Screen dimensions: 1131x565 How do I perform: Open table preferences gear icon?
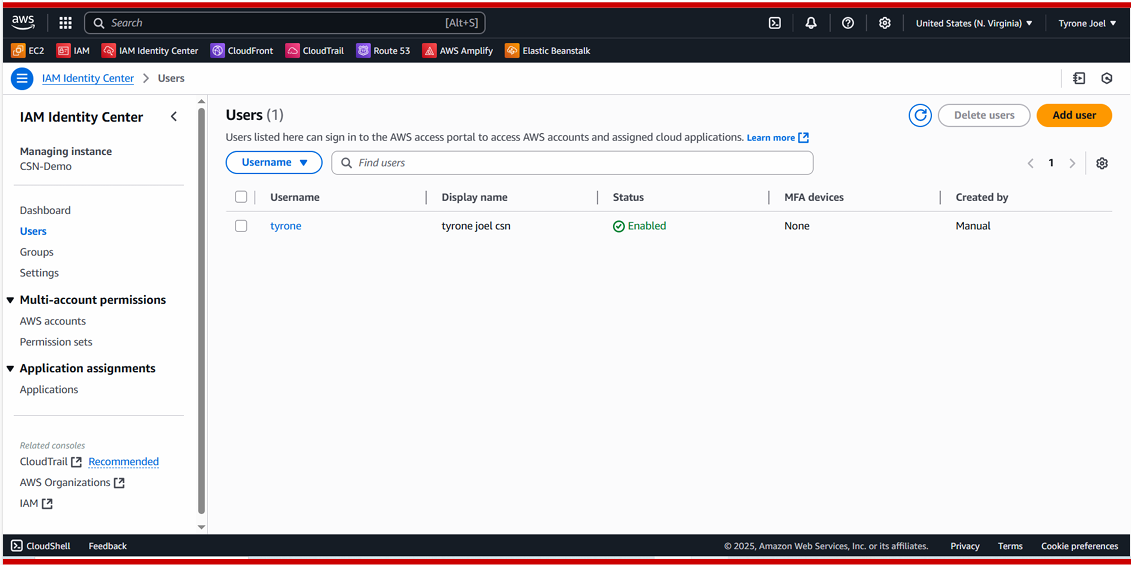(x=1102, y=163)
